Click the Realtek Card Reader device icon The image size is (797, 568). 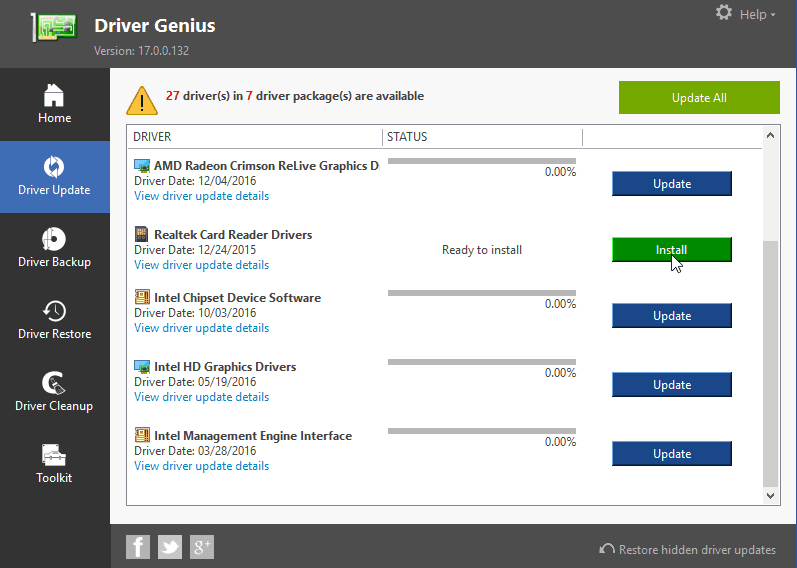click(x=141, y=234)
